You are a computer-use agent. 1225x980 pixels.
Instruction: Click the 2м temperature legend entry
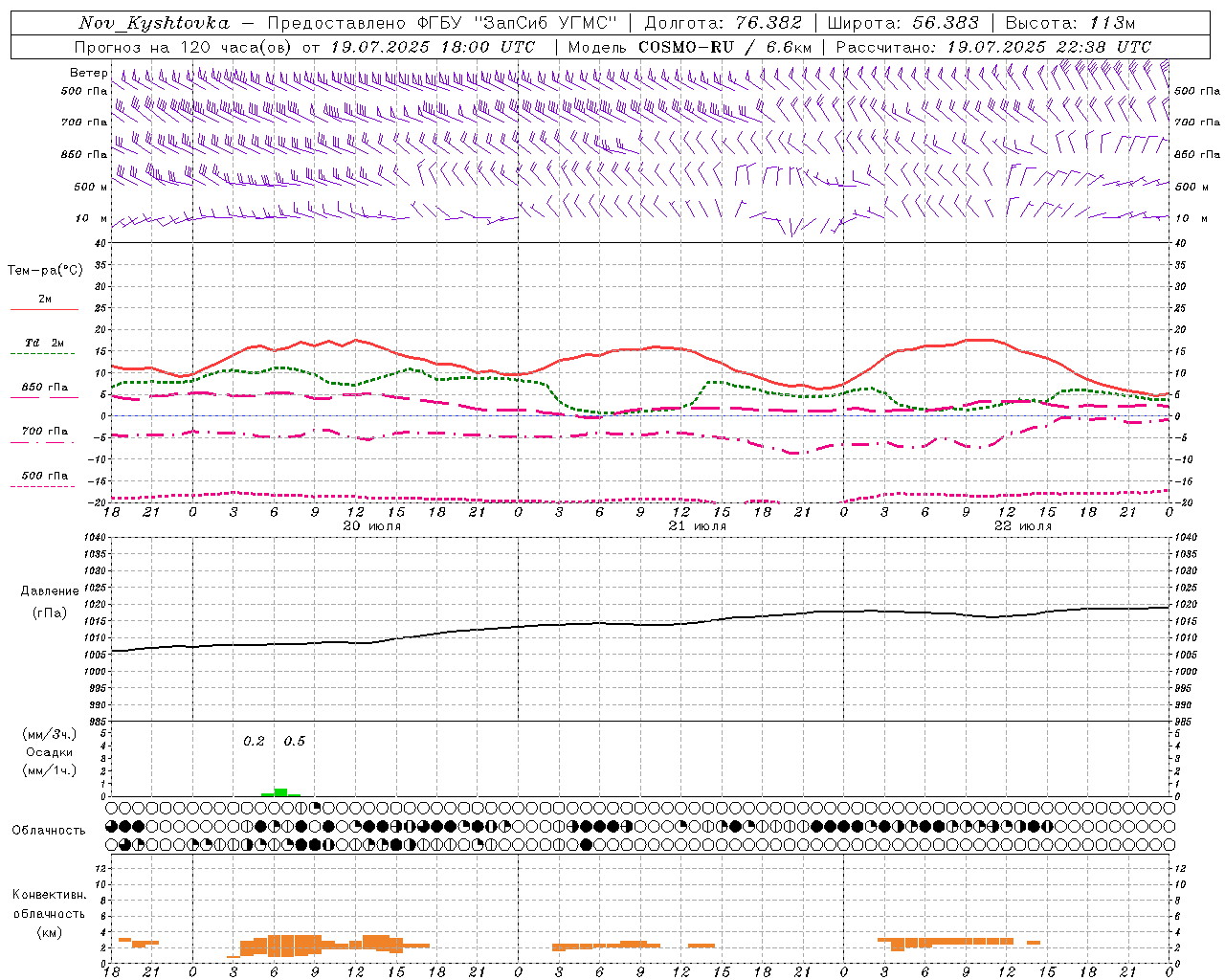pyautogui.click(x=44, y=300)
